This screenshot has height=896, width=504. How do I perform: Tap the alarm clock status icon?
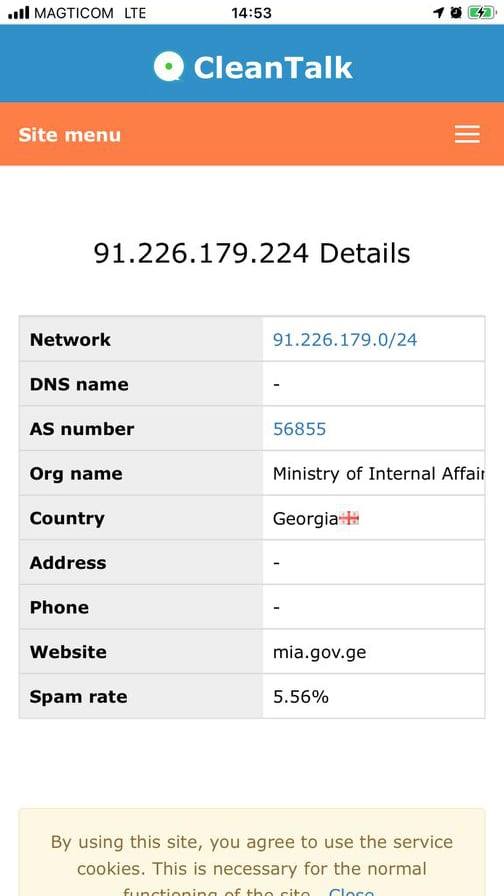pos(456,13)
